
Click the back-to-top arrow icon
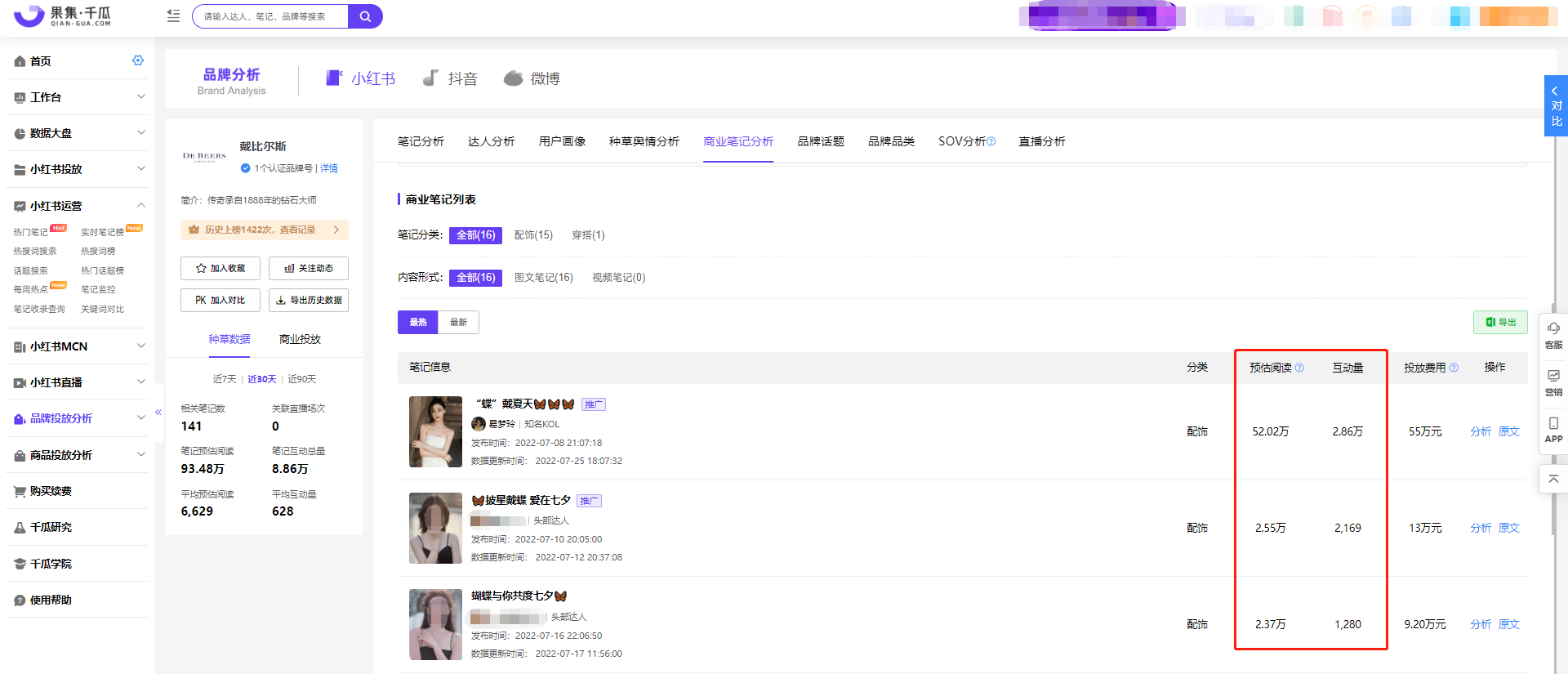[x=1553, y=479]
